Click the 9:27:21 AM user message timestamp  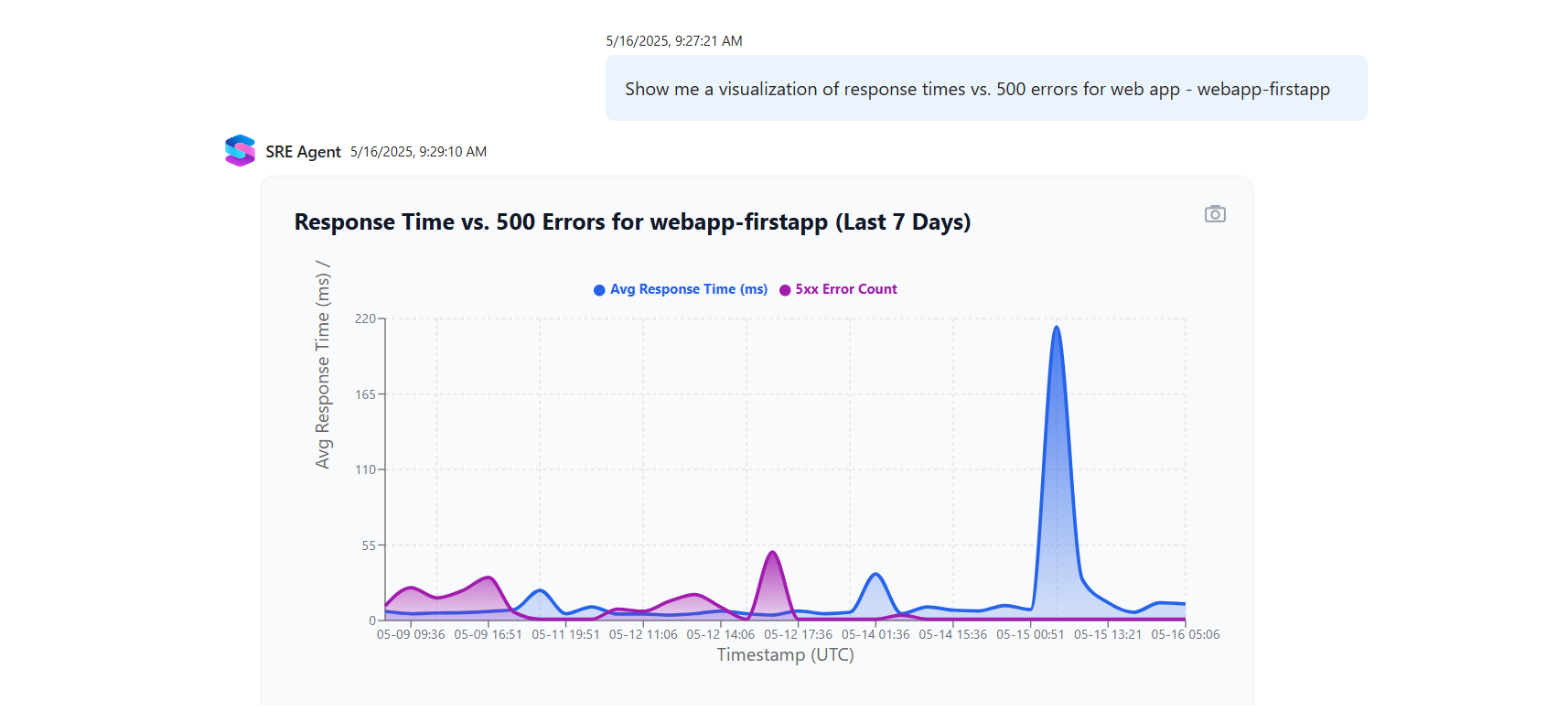(674, 41)
